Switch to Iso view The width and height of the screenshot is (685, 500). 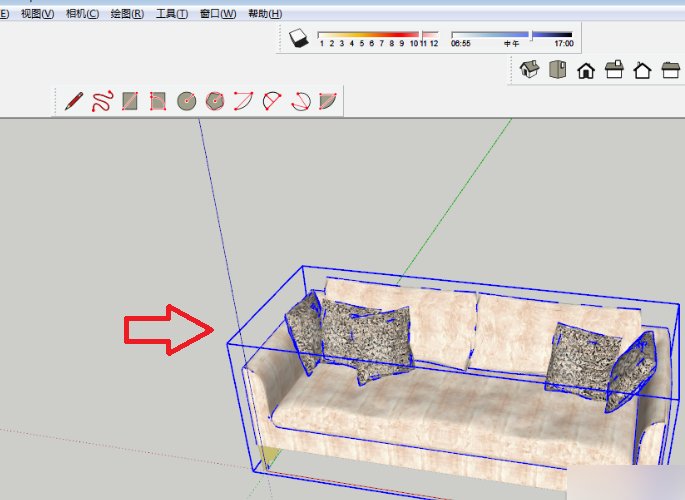[529, 70]
